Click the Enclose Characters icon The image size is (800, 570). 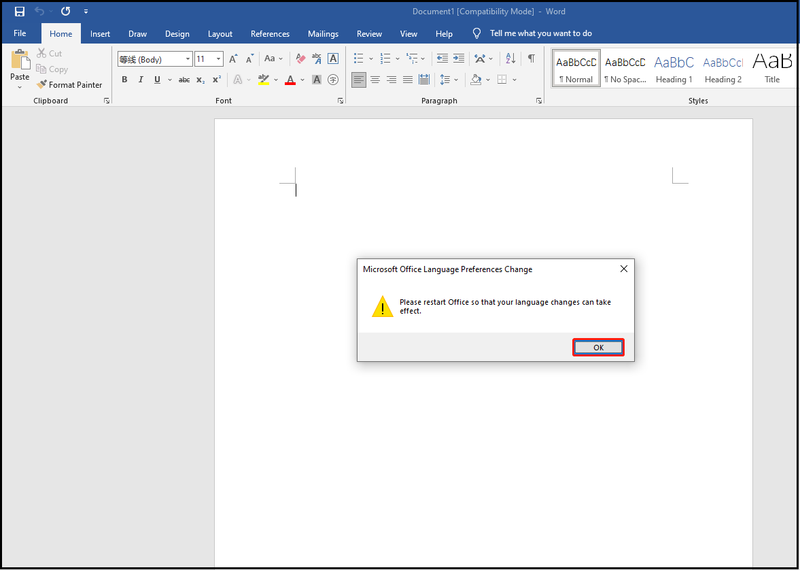(333, 80)
